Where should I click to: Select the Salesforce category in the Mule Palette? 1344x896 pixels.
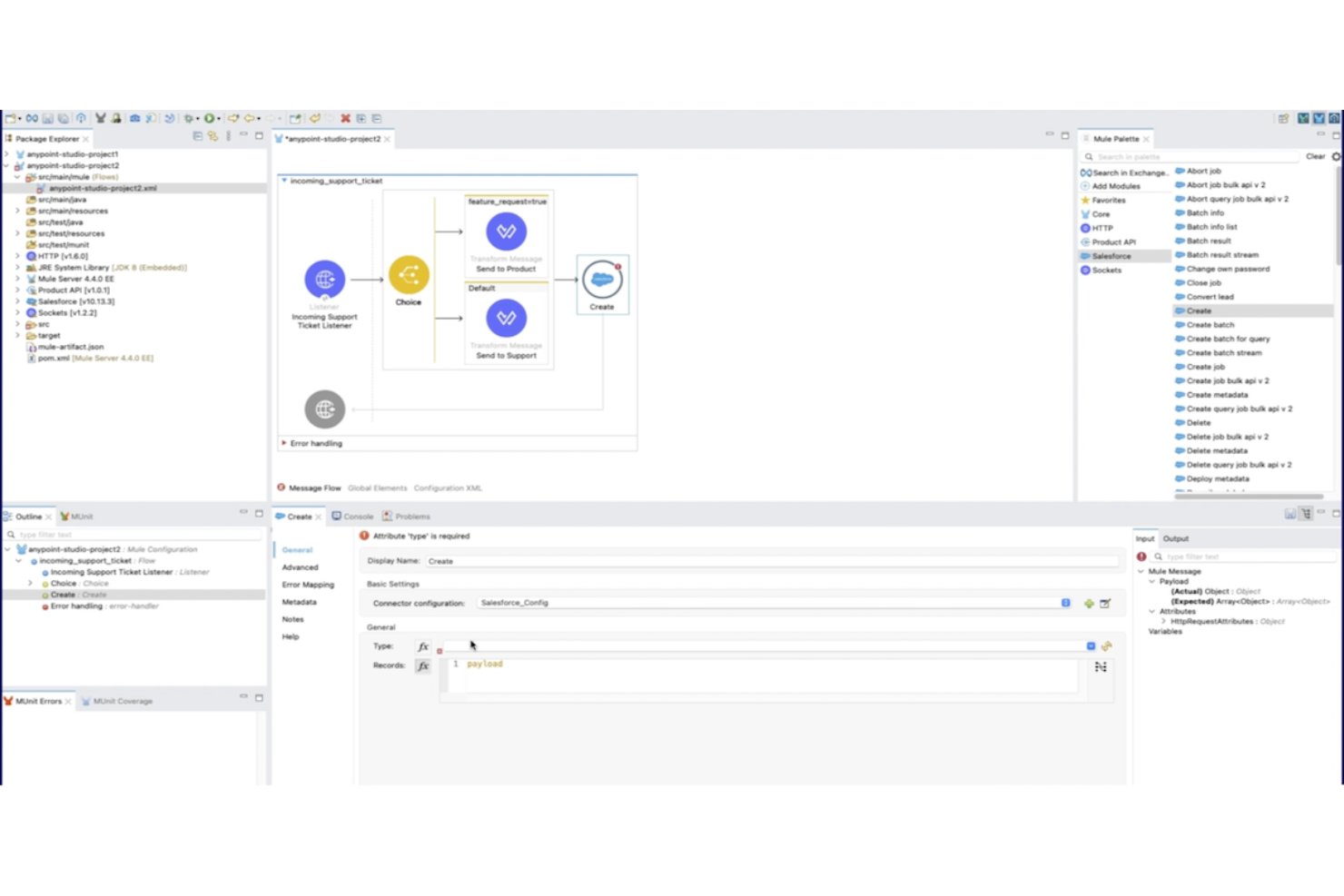1111,256
